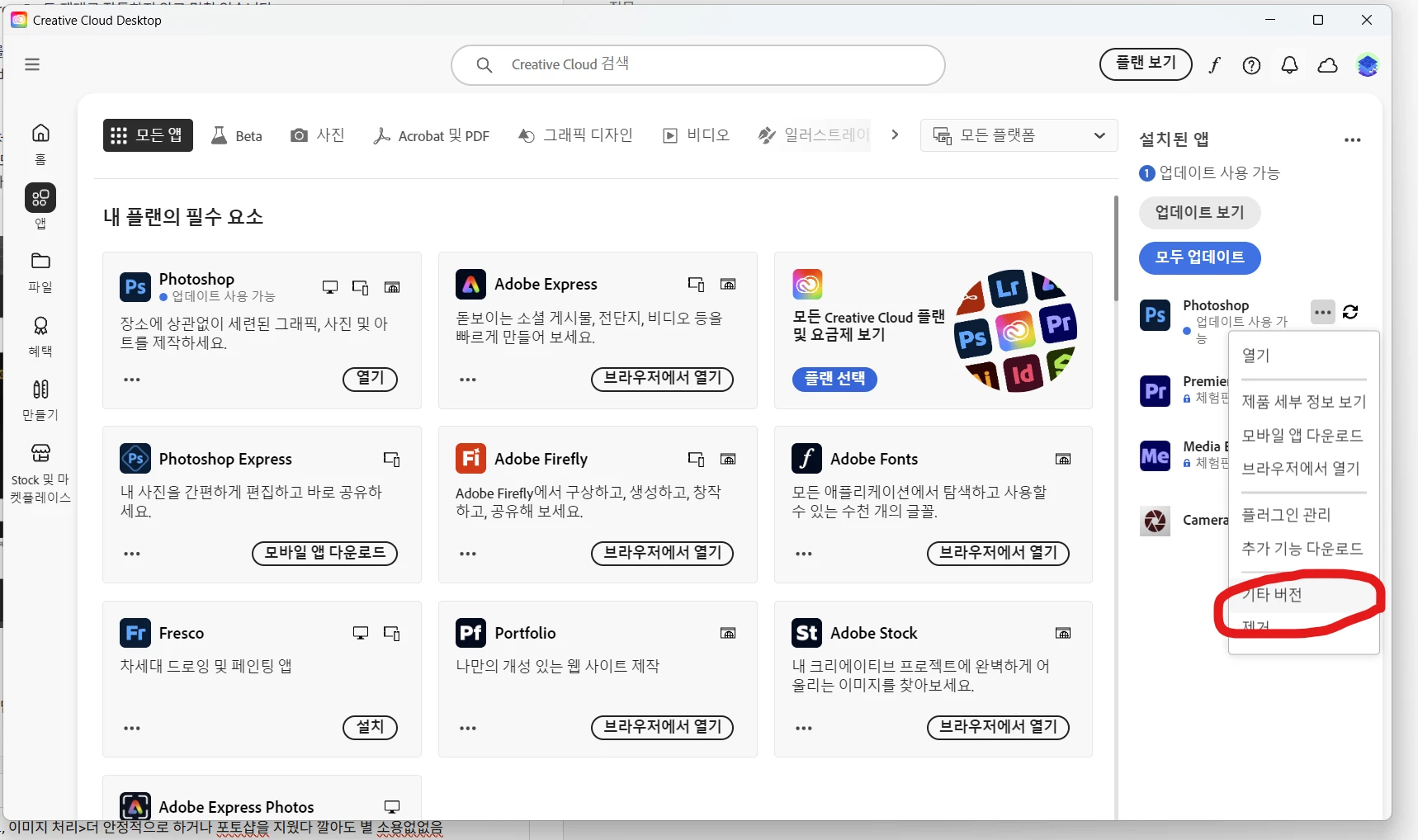Image resolution: width=1418 pixels, height=840 pixels.
Task: Toggle installed Photoshop three-dot menu button
Action: [x=1323, y=312]
